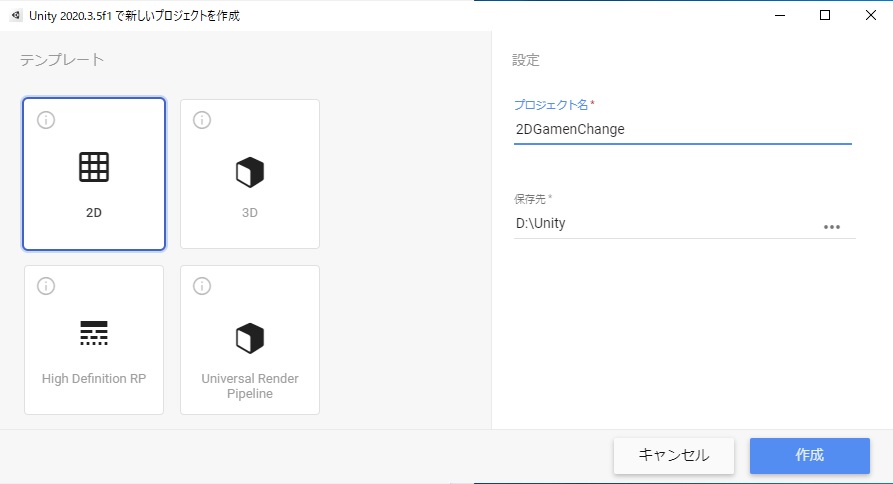Click info icon on Universal Render Pipeline card

[202, 286]
